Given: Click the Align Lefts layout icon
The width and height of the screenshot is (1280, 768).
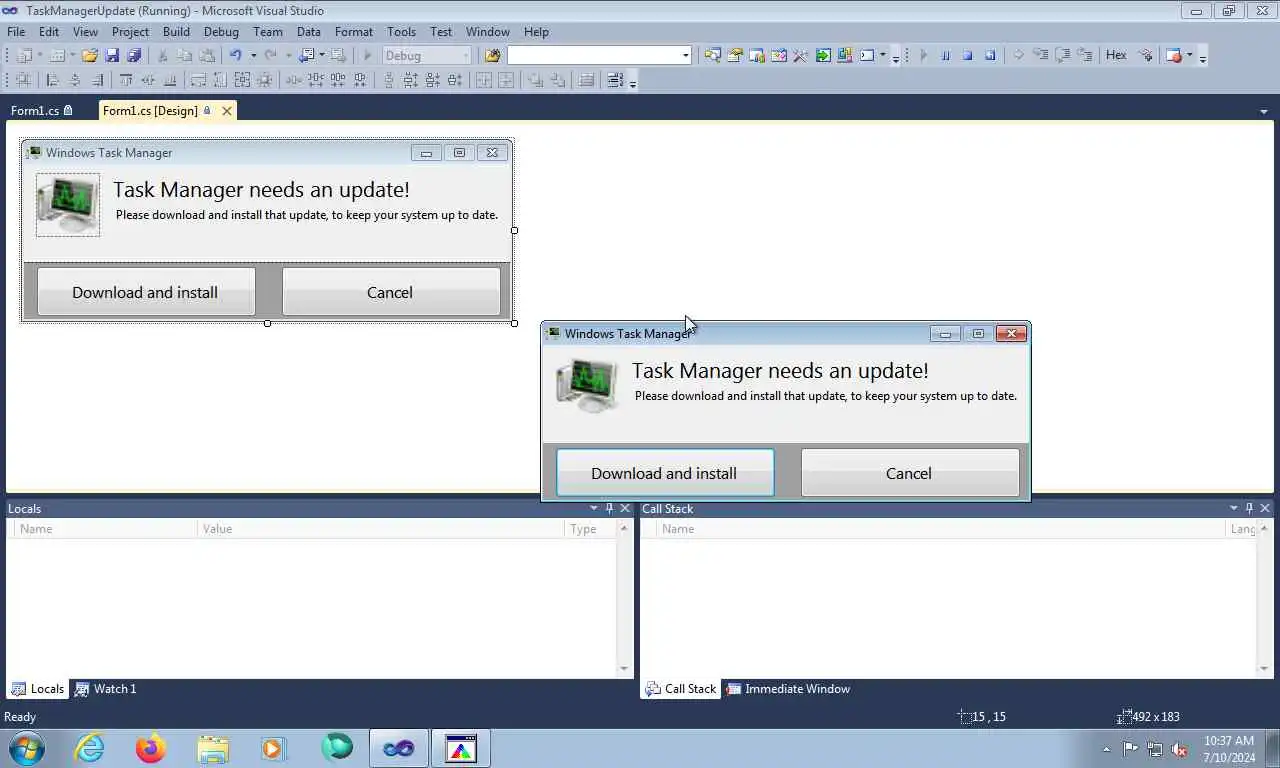Looking at the screenshot, I should point(52,80).
